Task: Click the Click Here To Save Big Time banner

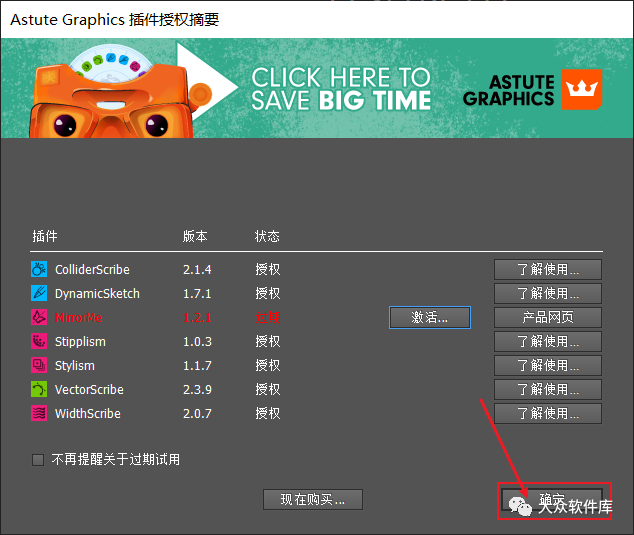Action: 317,88
